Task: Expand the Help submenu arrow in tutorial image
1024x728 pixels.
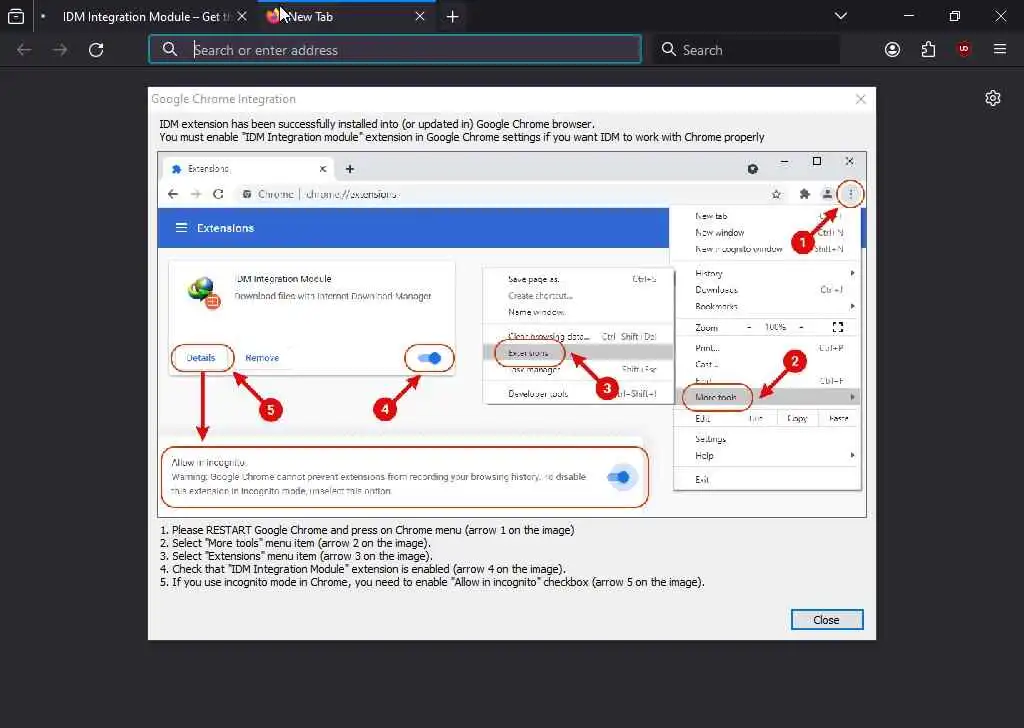Action: point(852,455)
